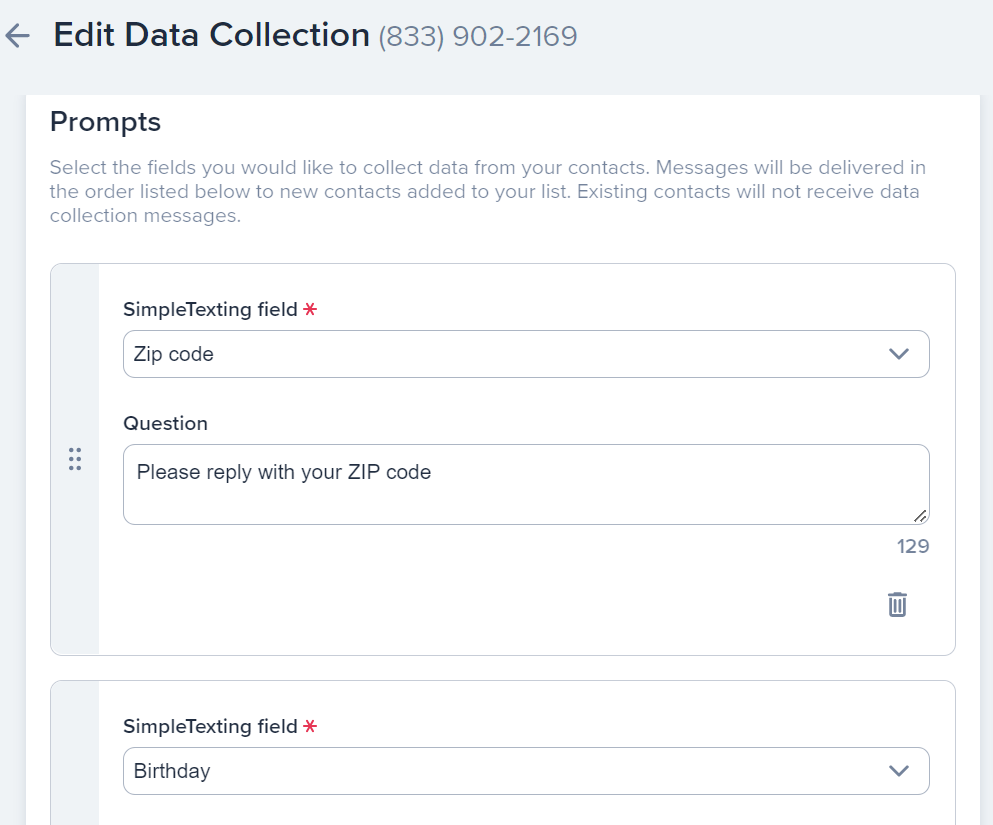993x825 pixels.
Task: Grab the six-dot drag handle of Zip code prompt
Action: pyautogui.click(x=75, y=459)
